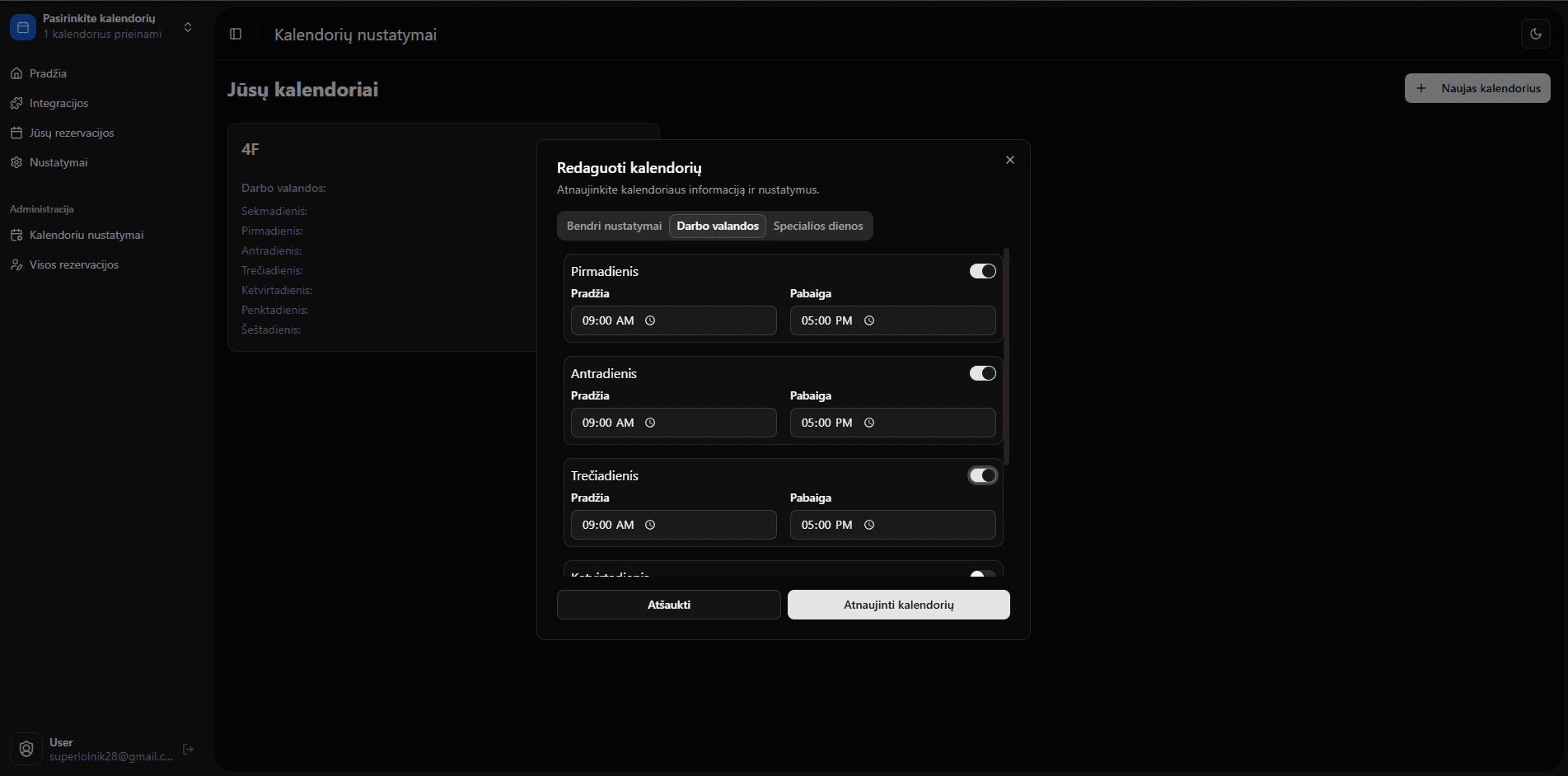Toggle off Trečiadienis working hours switch
The width and height of the screenshot is (1568, 776).
click(x=983, y=475)
